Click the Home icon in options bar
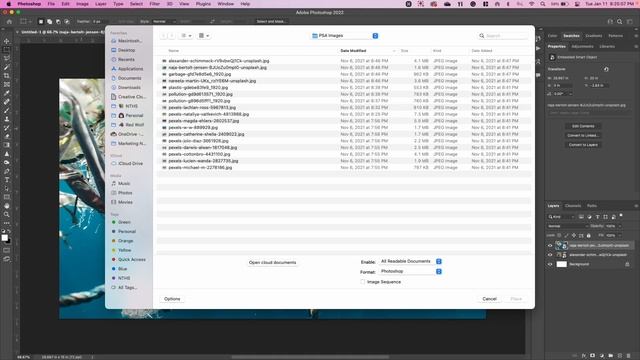Image resolution: width=640 pixels, height=360 pixels. [x=9, y=22]
